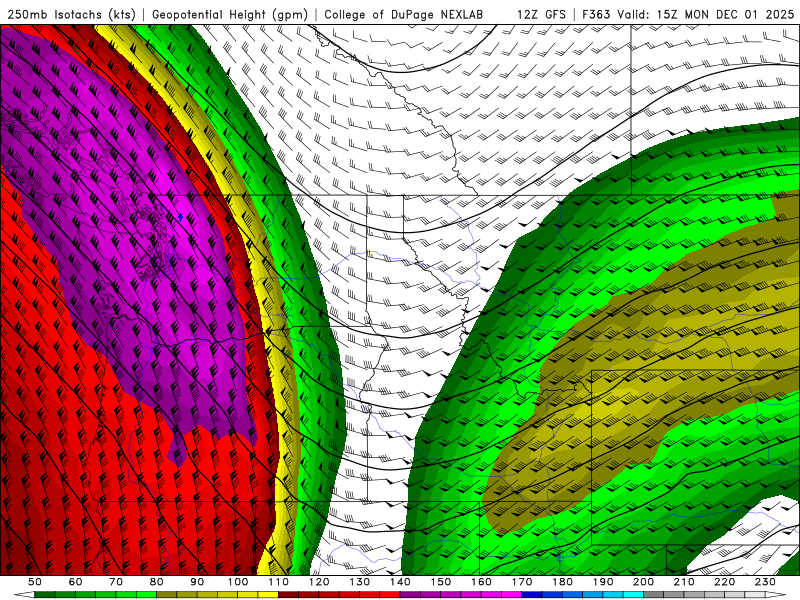Click the "100" legend value
800x600 pixels.
coord(238,582)
